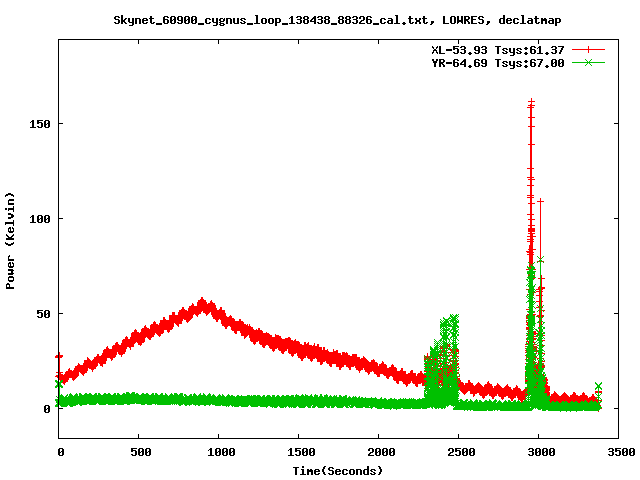The image size is (640, 480).
Task: Click the y-axis tick label 100
Action: tap(40, 219)
